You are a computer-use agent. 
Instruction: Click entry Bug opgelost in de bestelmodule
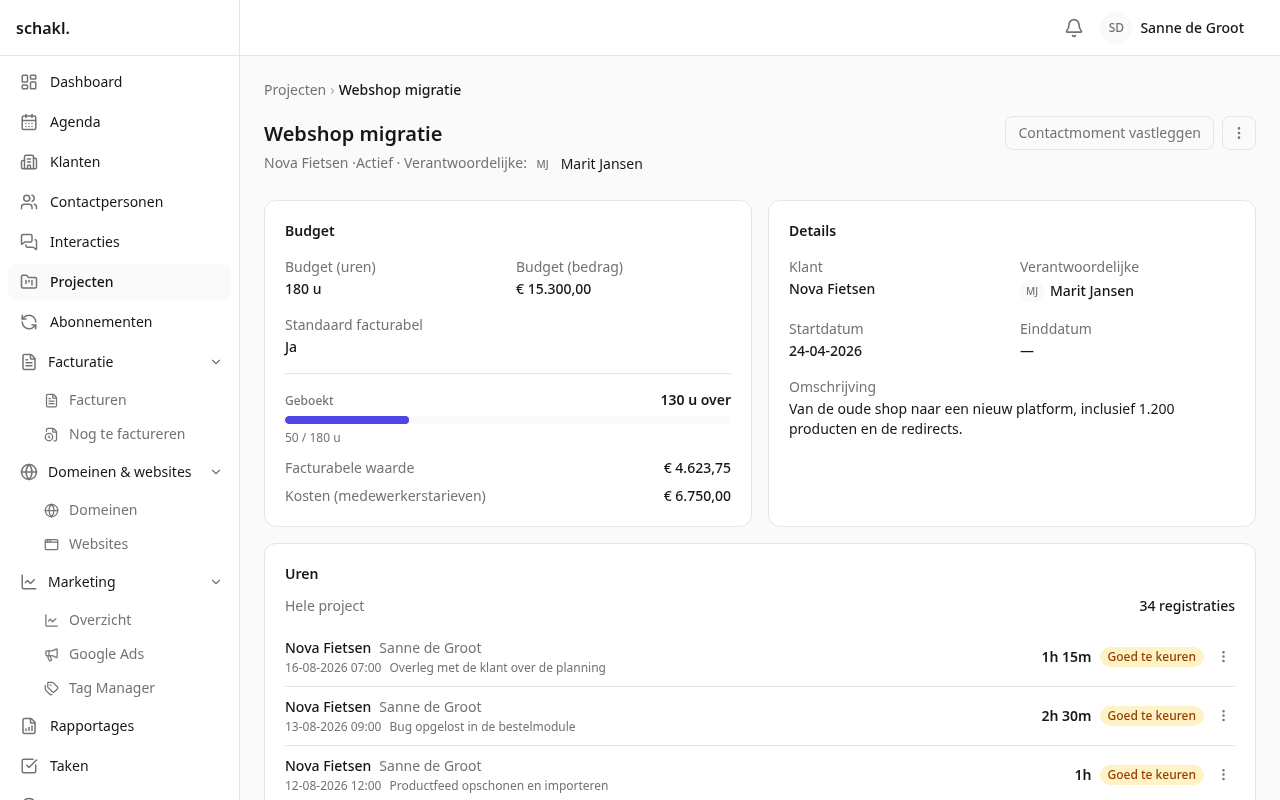[x=482, y=727]
